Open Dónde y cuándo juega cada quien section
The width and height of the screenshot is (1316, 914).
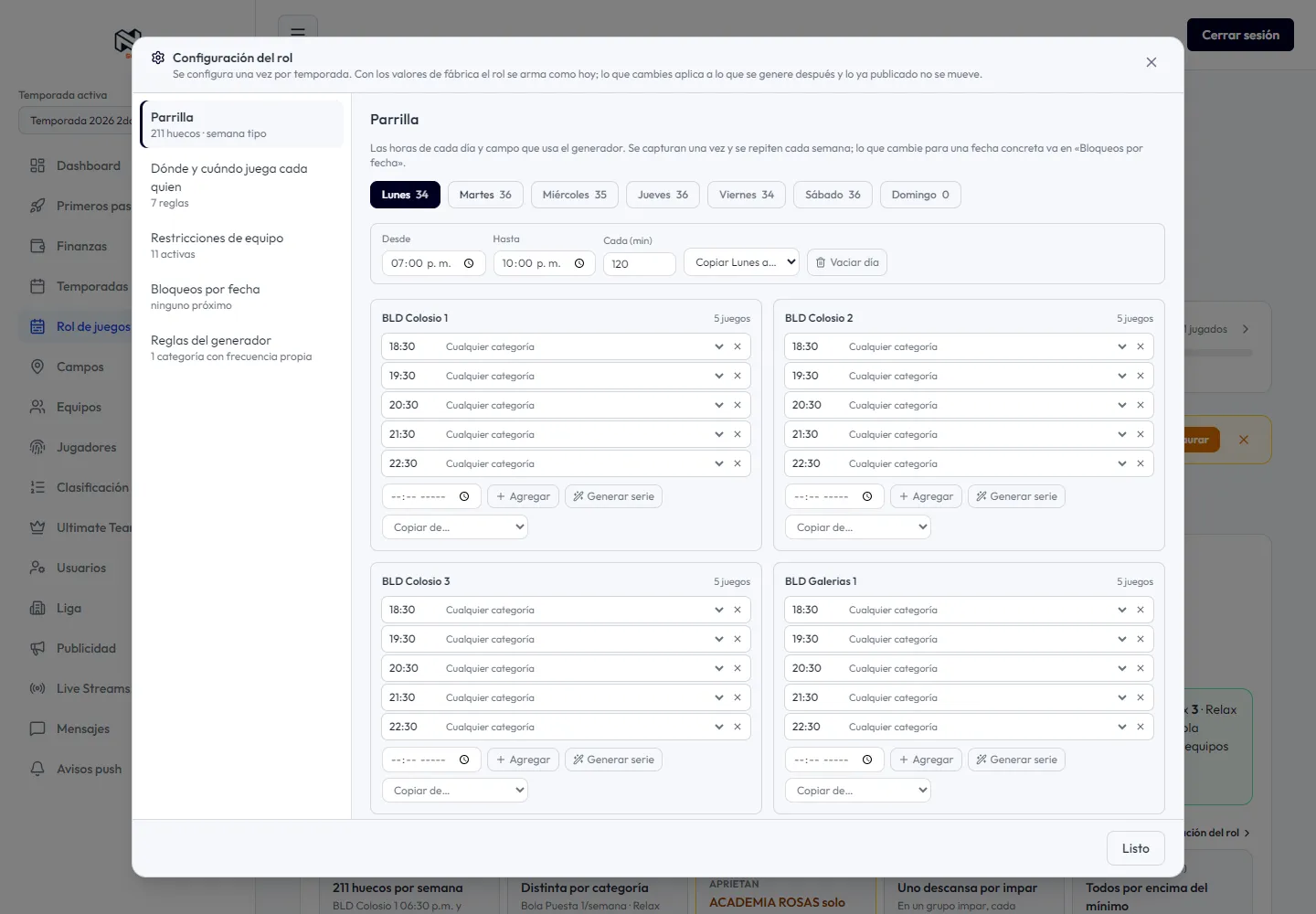242,185
